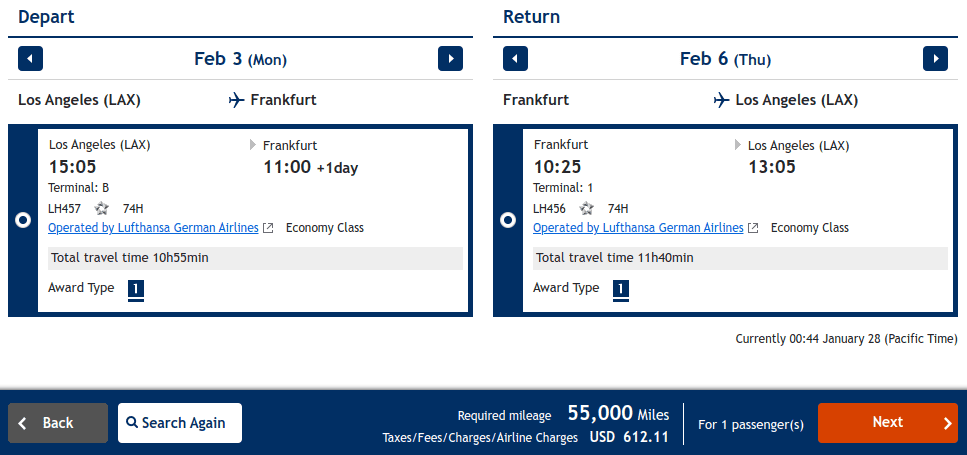Open departure Operated by Lufthansa German Airlines link
The width and height of the screenshot is (967, 455).
coord(153,228)
